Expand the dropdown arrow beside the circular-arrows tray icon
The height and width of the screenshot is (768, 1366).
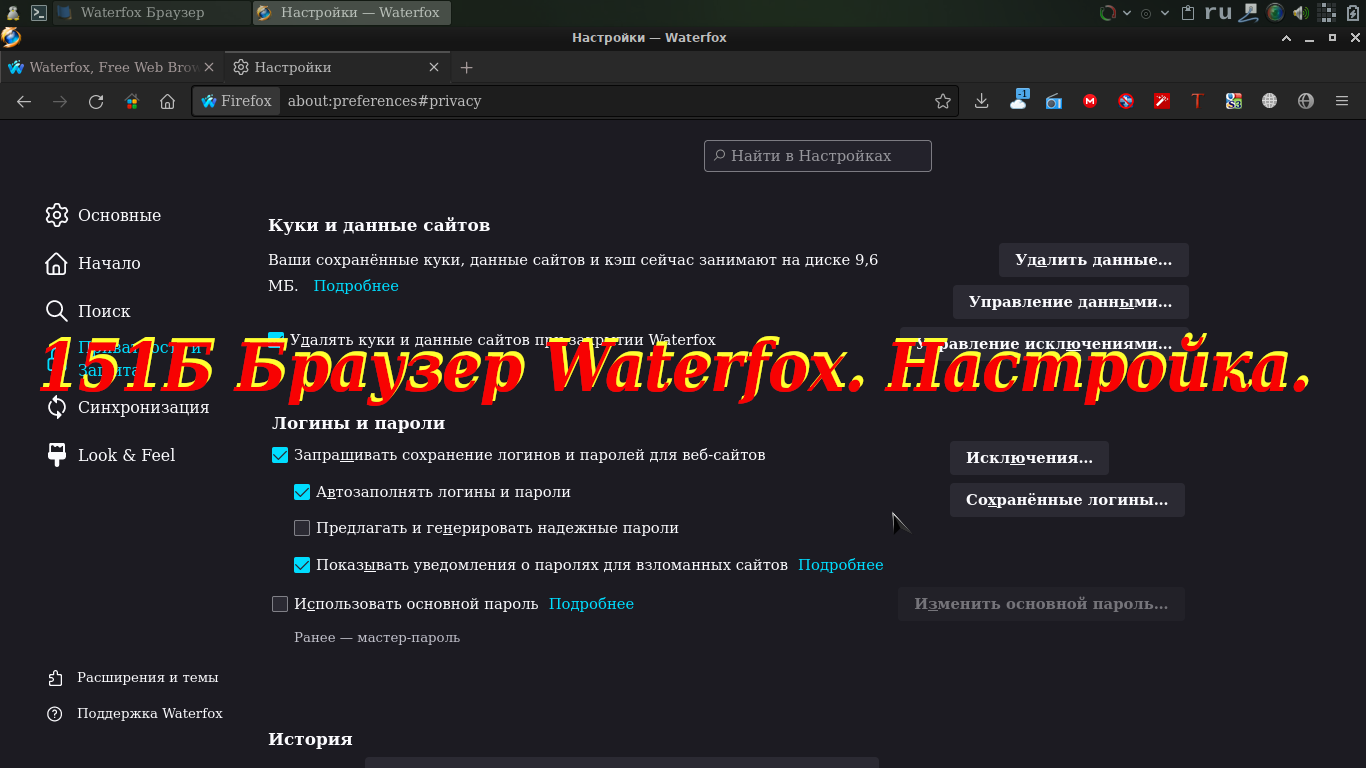(x=1127, y=13)
